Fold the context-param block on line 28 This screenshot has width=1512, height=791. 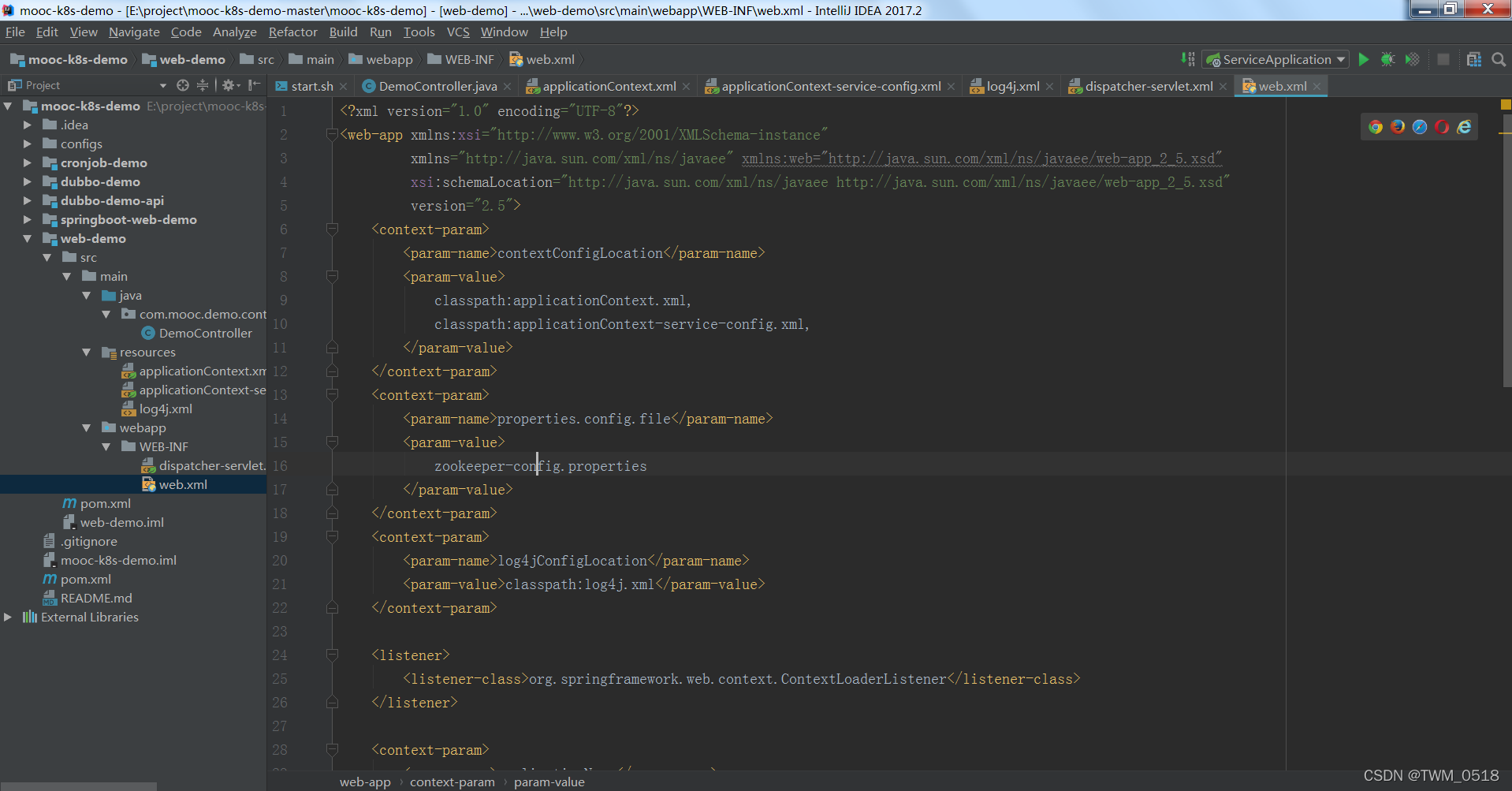click(332, 750)
